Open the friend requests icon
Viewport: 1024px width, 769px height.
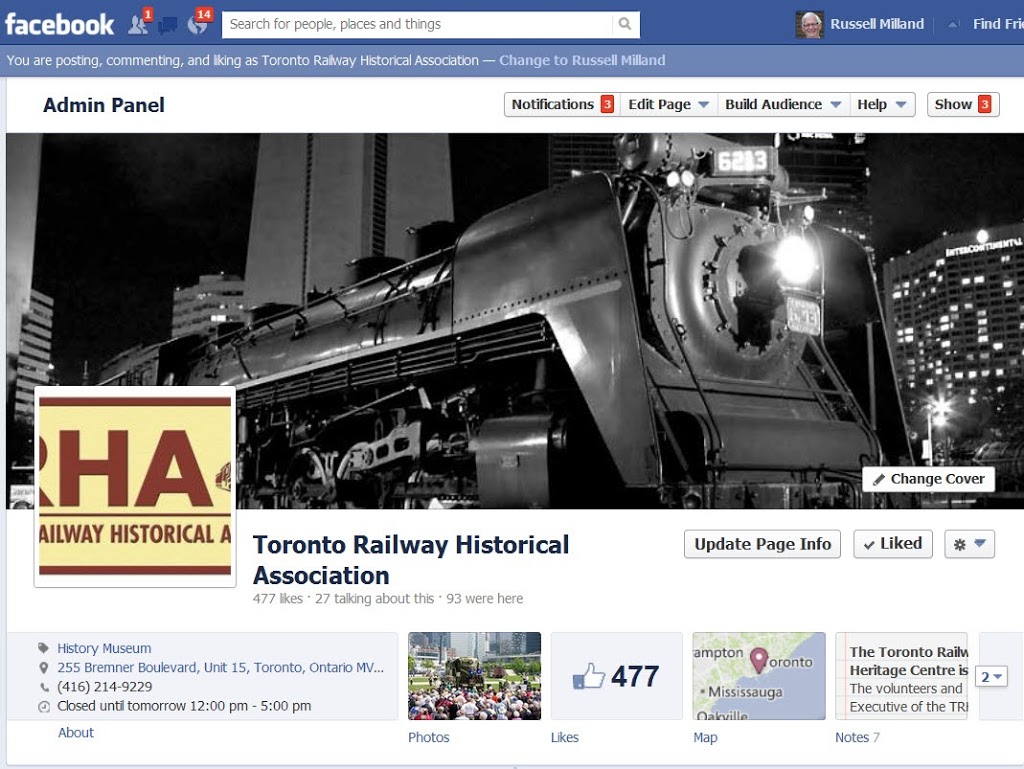138,25
